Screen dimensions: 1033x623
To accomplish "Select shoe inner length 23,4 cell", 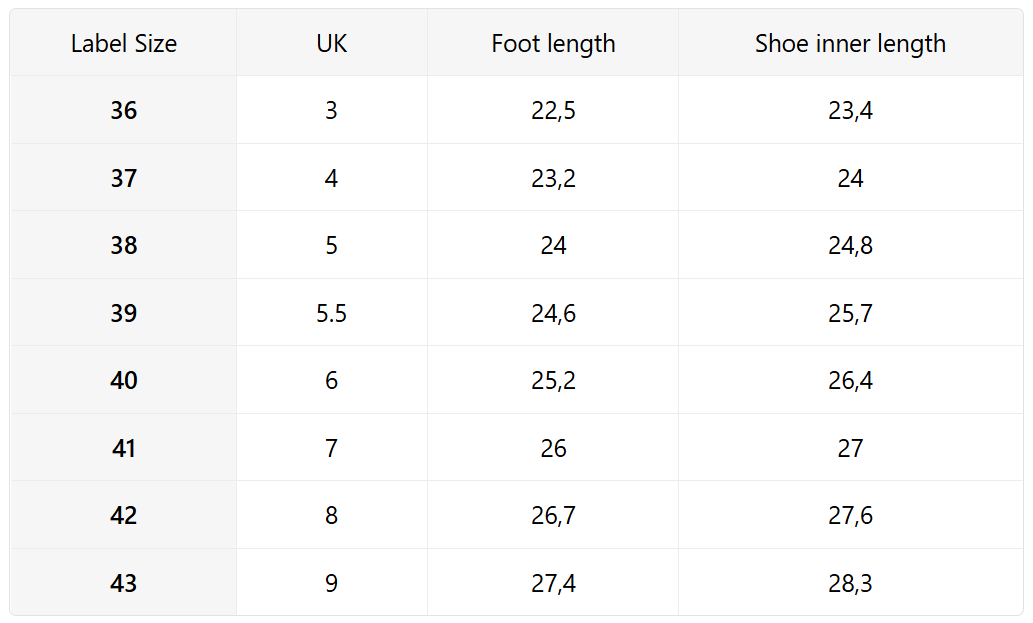I will click(x=850, y=111).
